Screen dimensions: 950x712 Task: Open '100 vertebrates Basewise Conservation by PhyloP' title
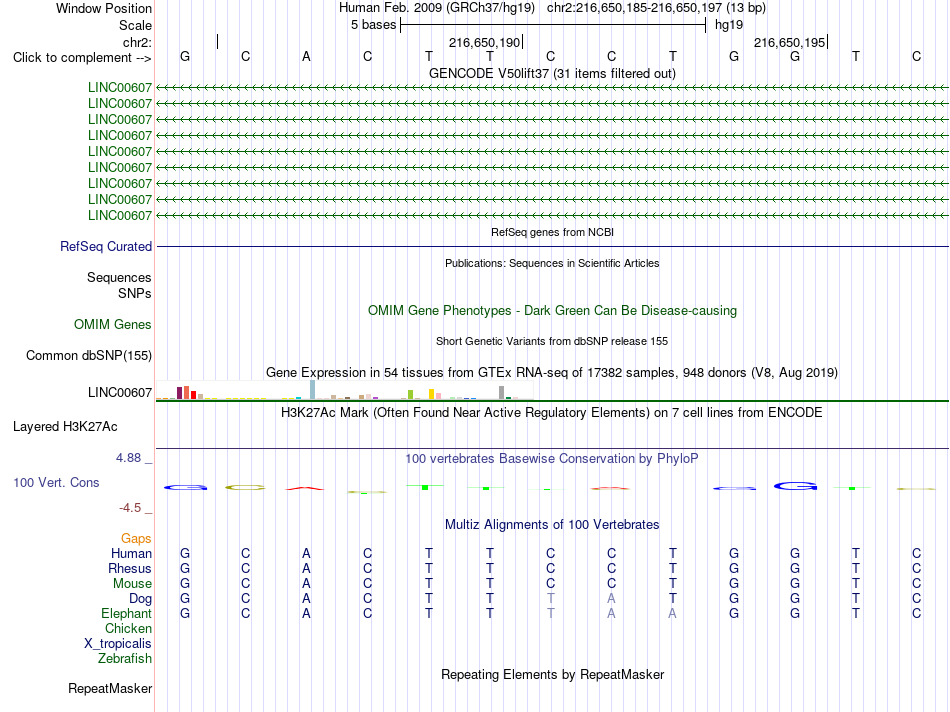(552, 459)
